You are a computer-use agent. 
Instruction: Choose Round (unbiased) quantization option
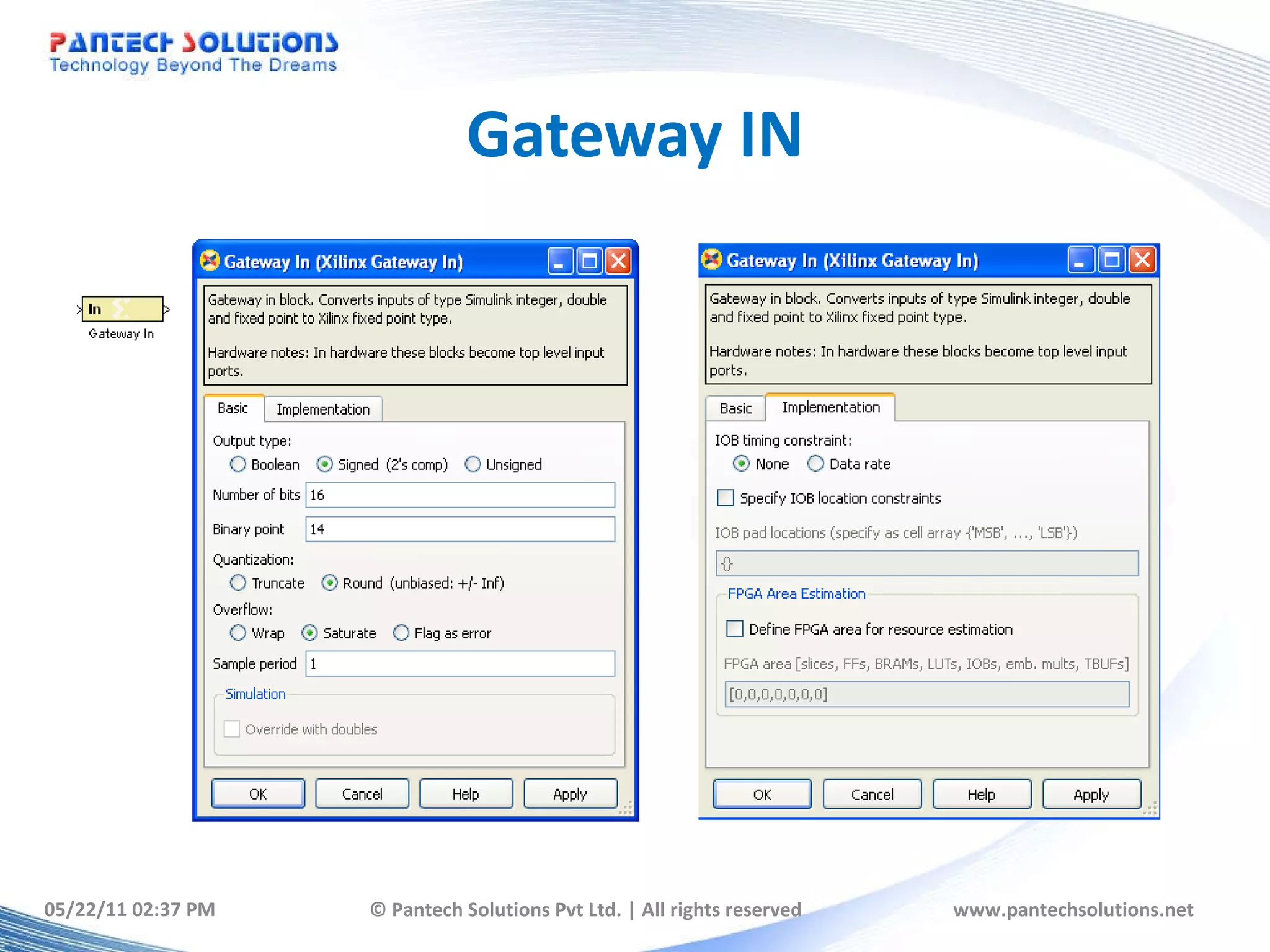click(329, 583)
